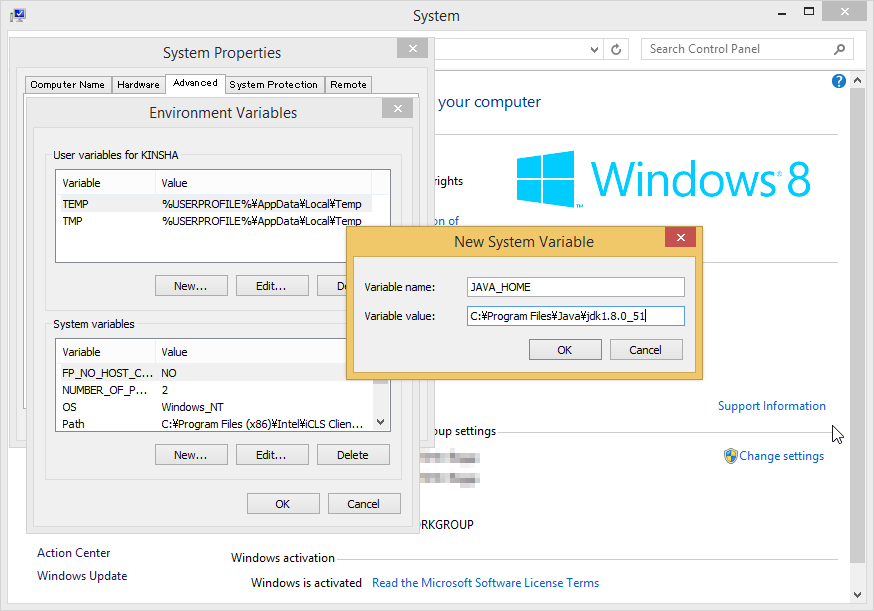Open the Support Information link
The width and height of the screenshot is (874, 611).
point(771,406)
